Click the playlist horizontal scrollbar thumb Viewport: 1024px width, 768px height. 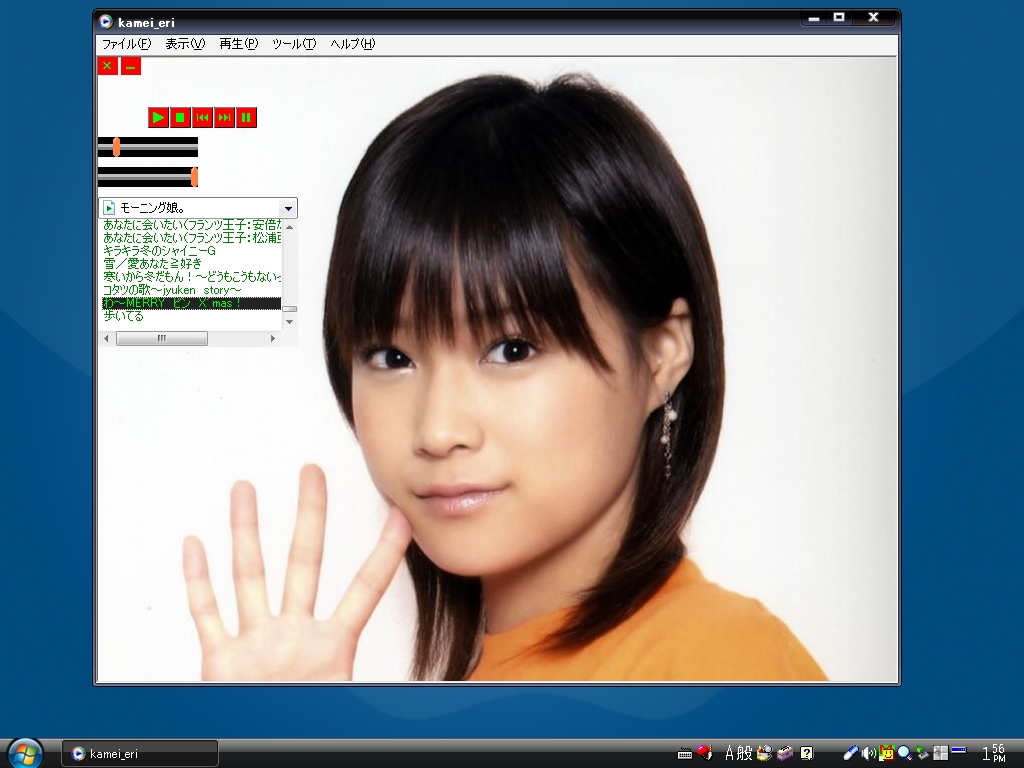[x=162, y=338]
